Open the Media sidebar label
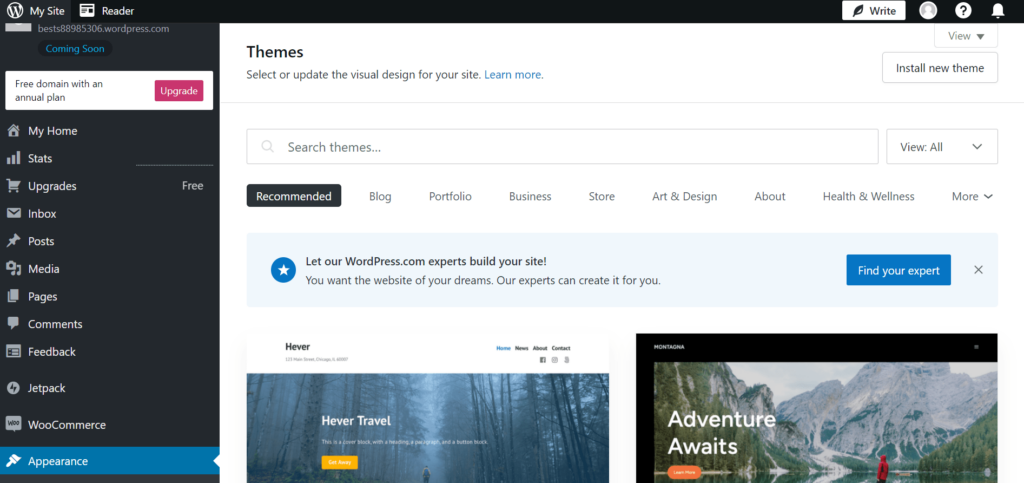 tap(44, 269)
